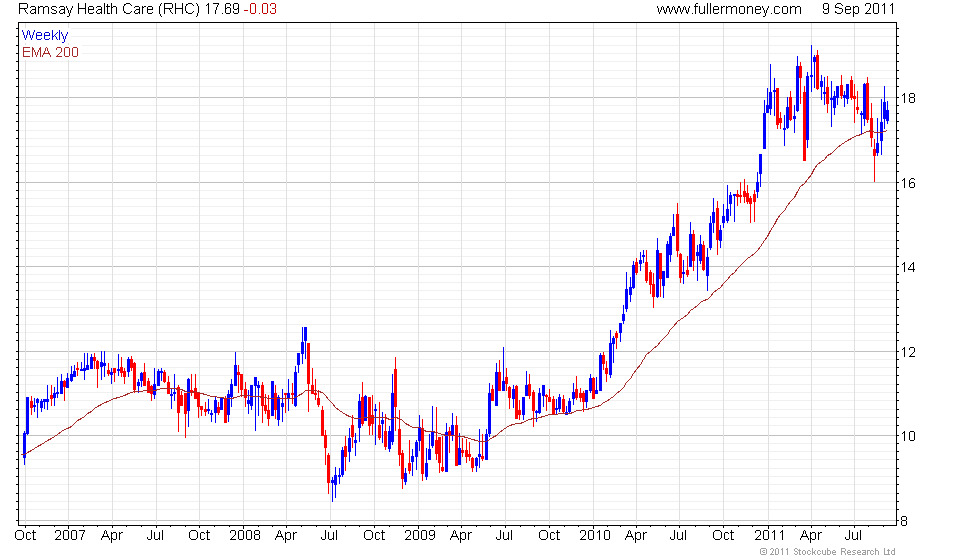This screenshot has width=980, height=560.
Task: Click the 2007 year axis label
Action: (x=70, y=536)
